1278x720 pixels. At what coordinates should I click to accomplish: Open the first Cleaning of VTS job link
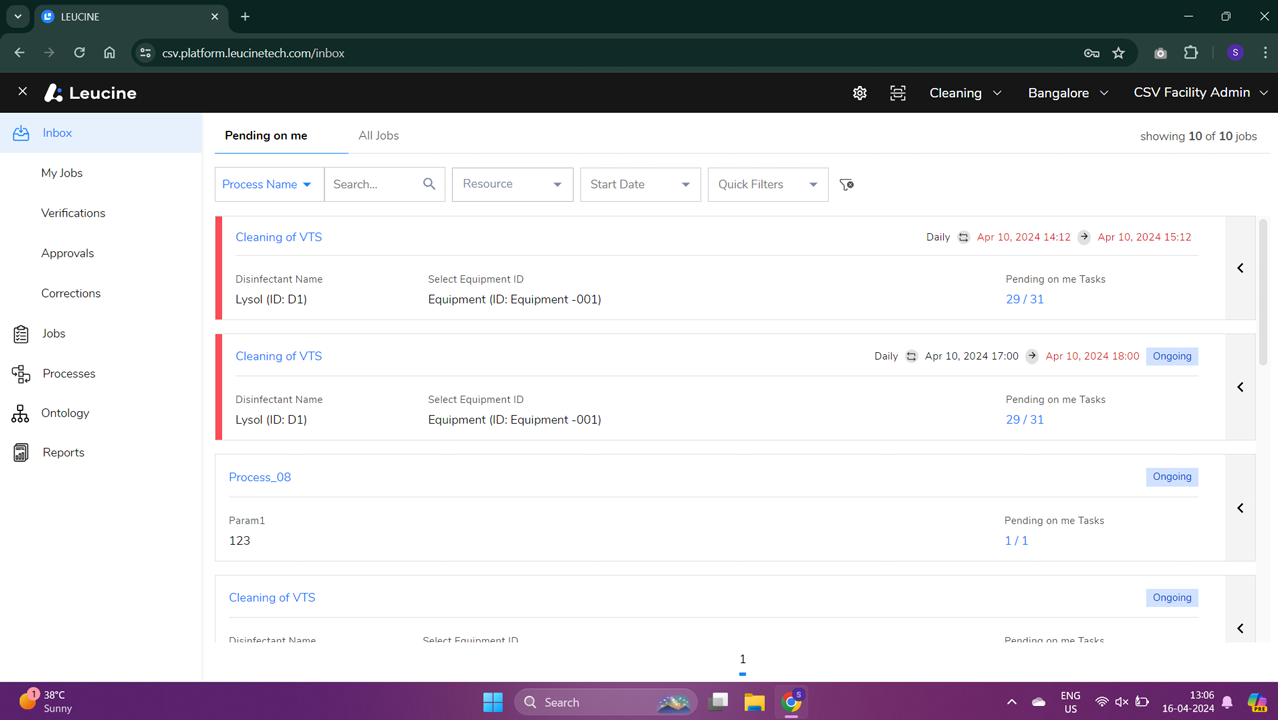[279, 237]
